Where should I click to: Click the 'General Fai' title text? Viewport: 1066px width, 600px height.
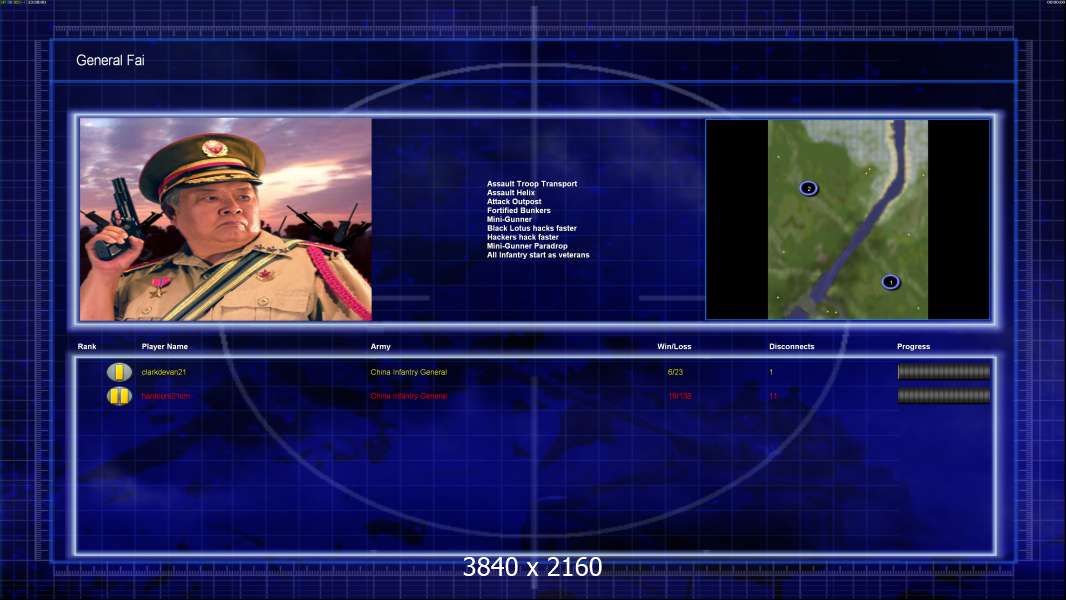(x=110, y=60)
